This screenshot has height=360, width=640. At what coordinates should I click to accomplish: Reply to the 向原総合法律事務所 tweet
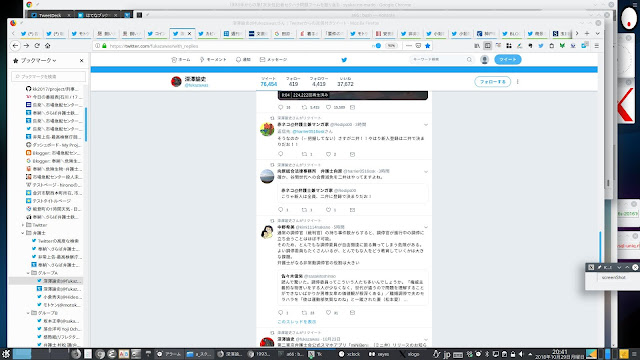[280, 210]
